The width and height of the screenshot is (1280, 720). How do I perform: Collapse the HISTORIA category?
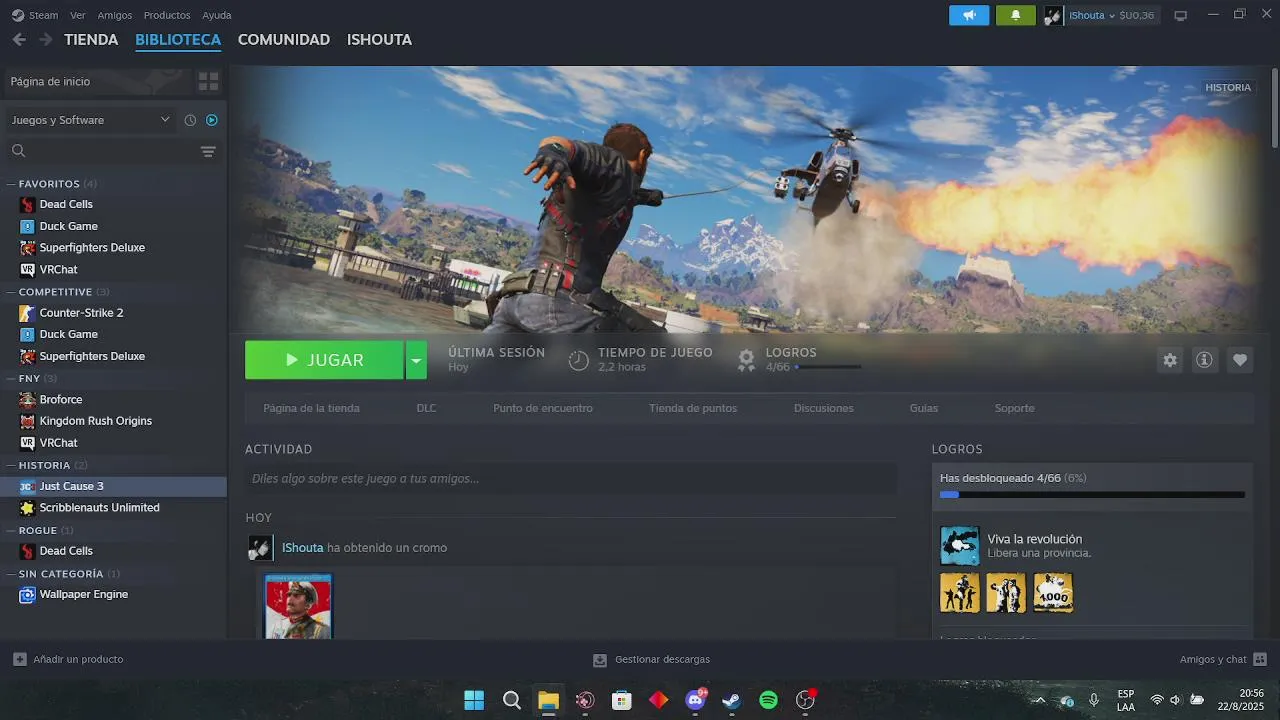[x=11, y=465]
